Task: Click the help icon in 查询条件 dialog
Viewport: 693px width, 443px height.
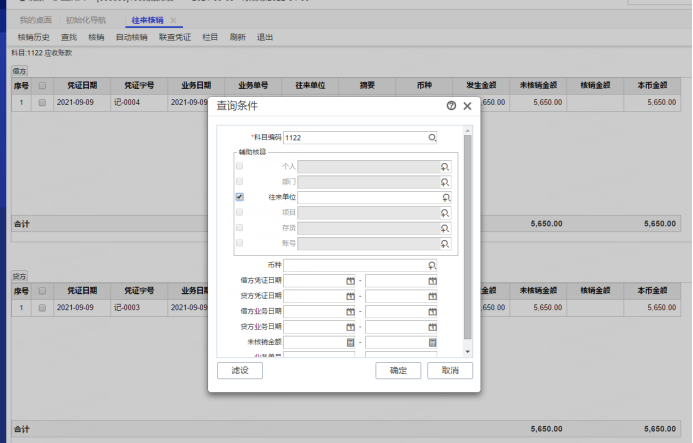Action: pyautogui.click(x=451, y=105)
